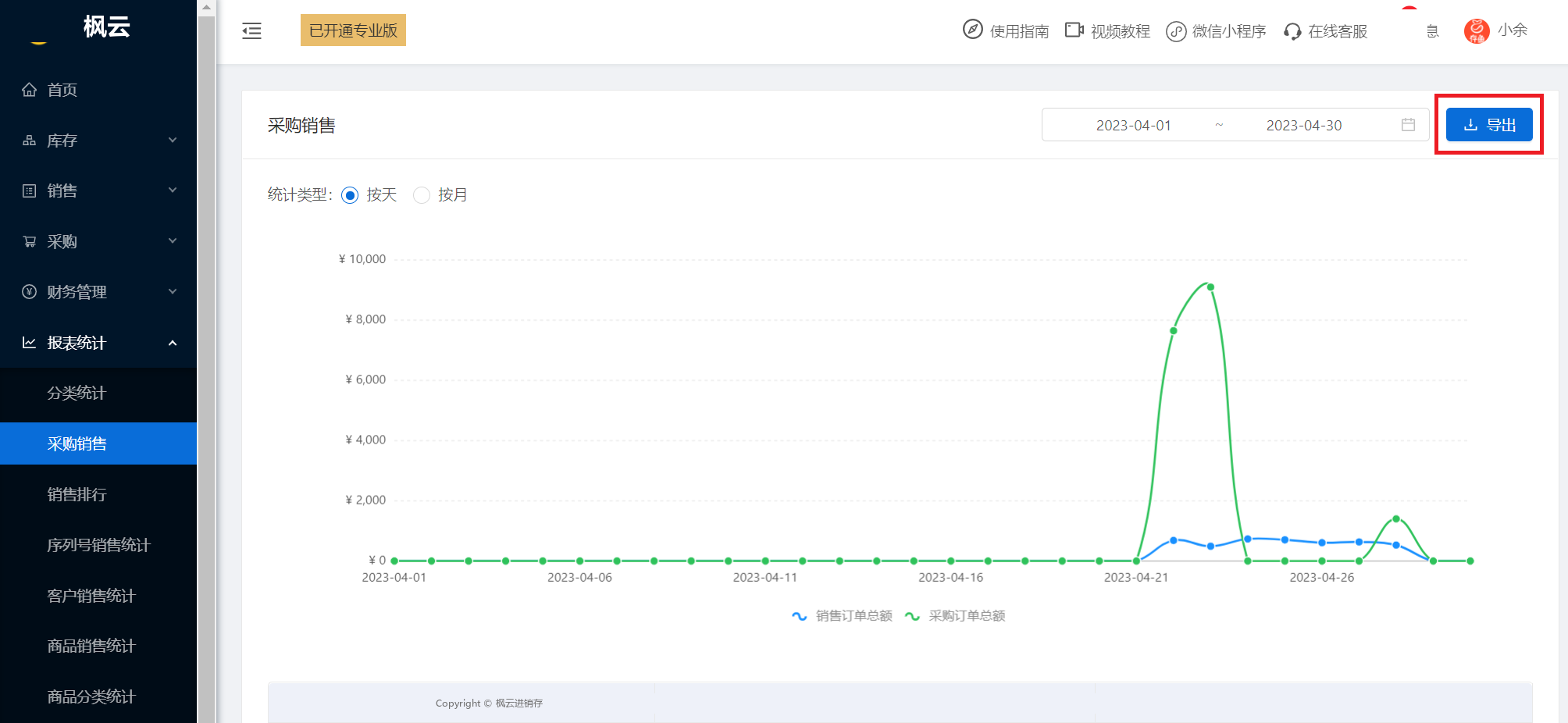Viewport: 1568px width, 723px height.
Task: Collapse sidebar with the hamburger icon
Action: tap(251, 31)
